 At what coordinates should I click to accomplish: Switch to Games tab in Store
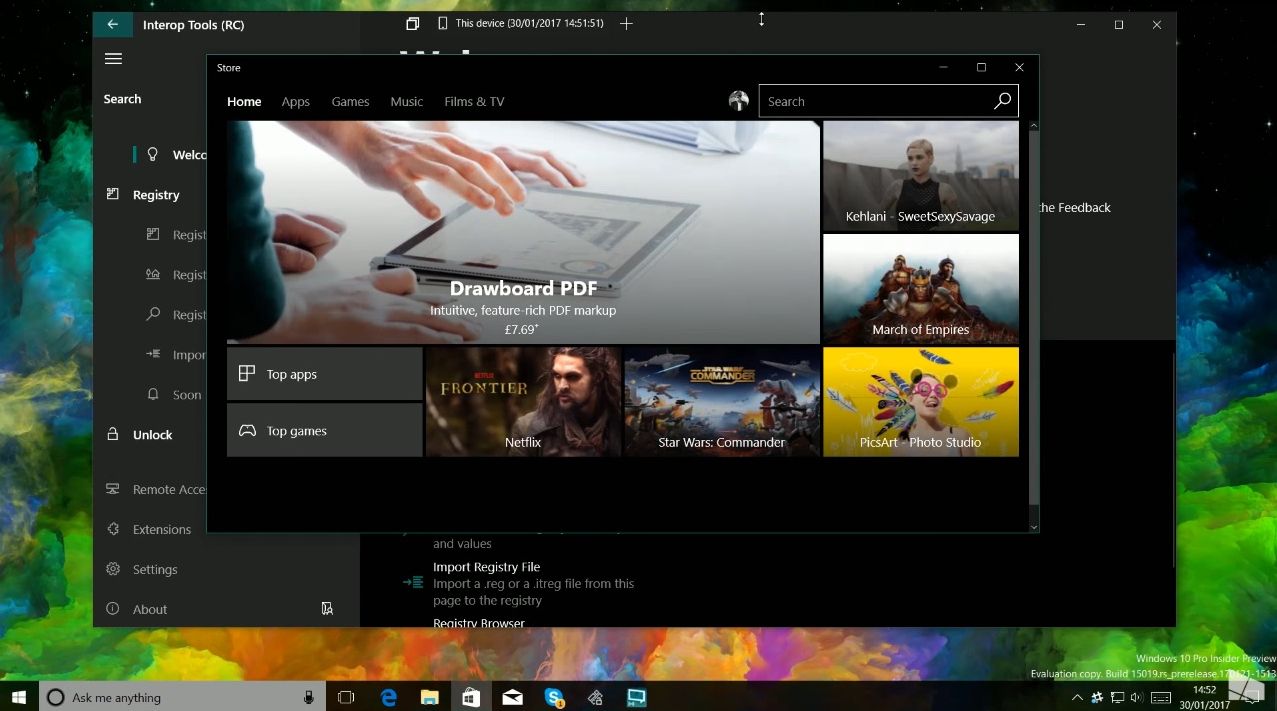click(x=350, y=102)
